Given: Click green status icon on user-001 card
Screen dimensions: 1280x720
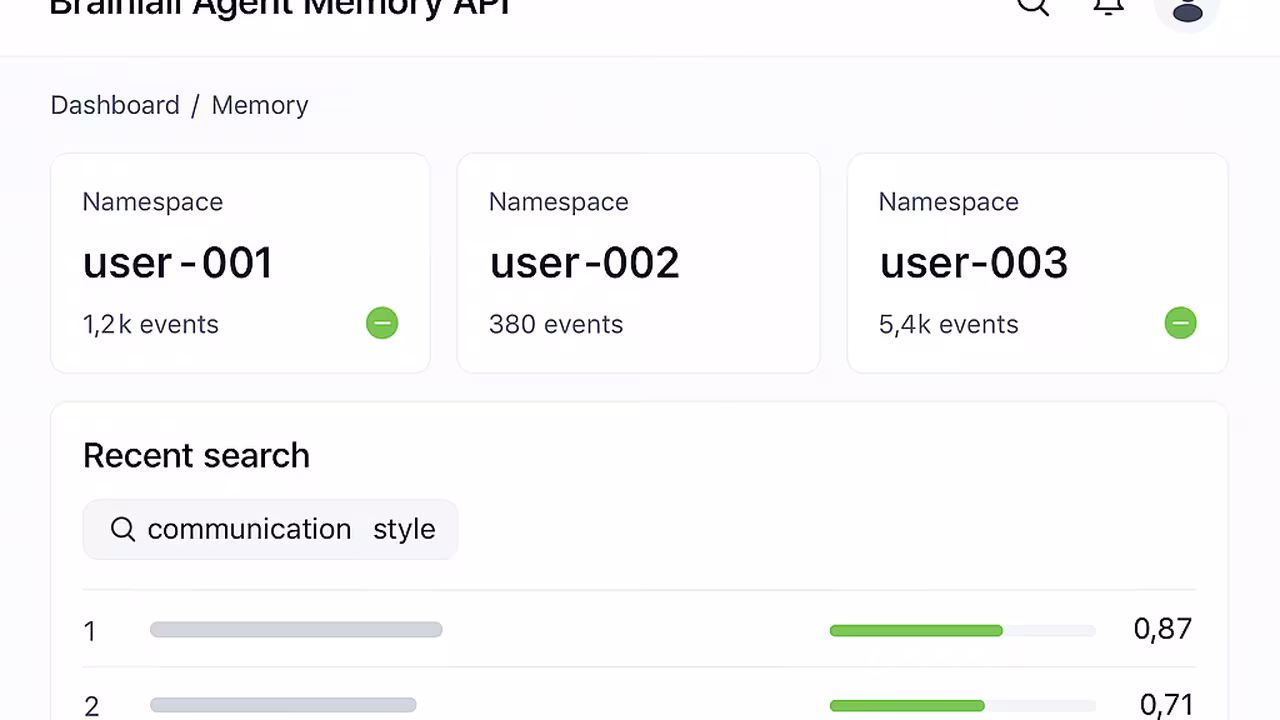Looking at the screenshot, I should 382,323.
